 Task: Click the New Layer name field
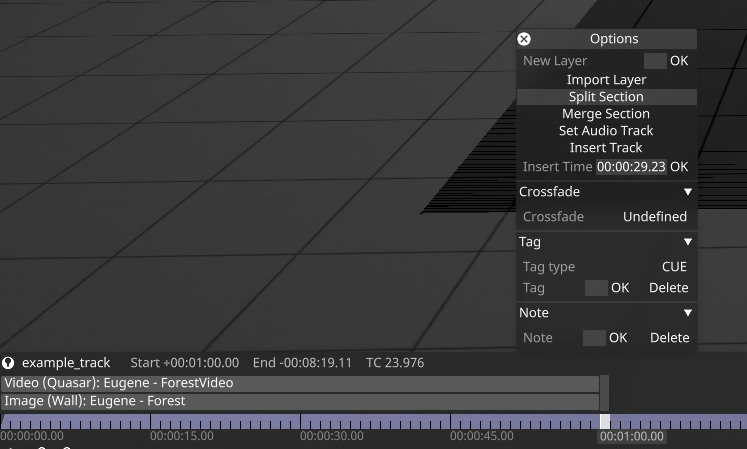pos(655,61)
